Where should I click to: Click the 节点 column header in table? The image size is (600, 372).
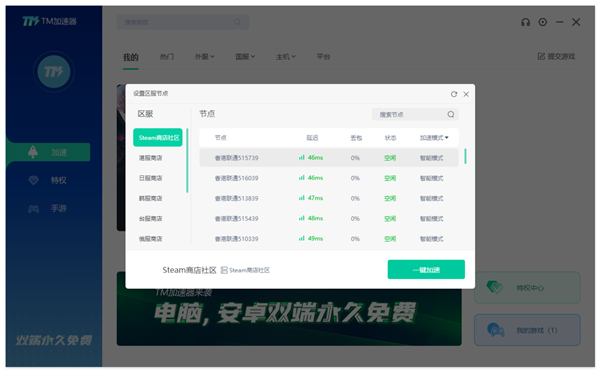coord(220,138)
